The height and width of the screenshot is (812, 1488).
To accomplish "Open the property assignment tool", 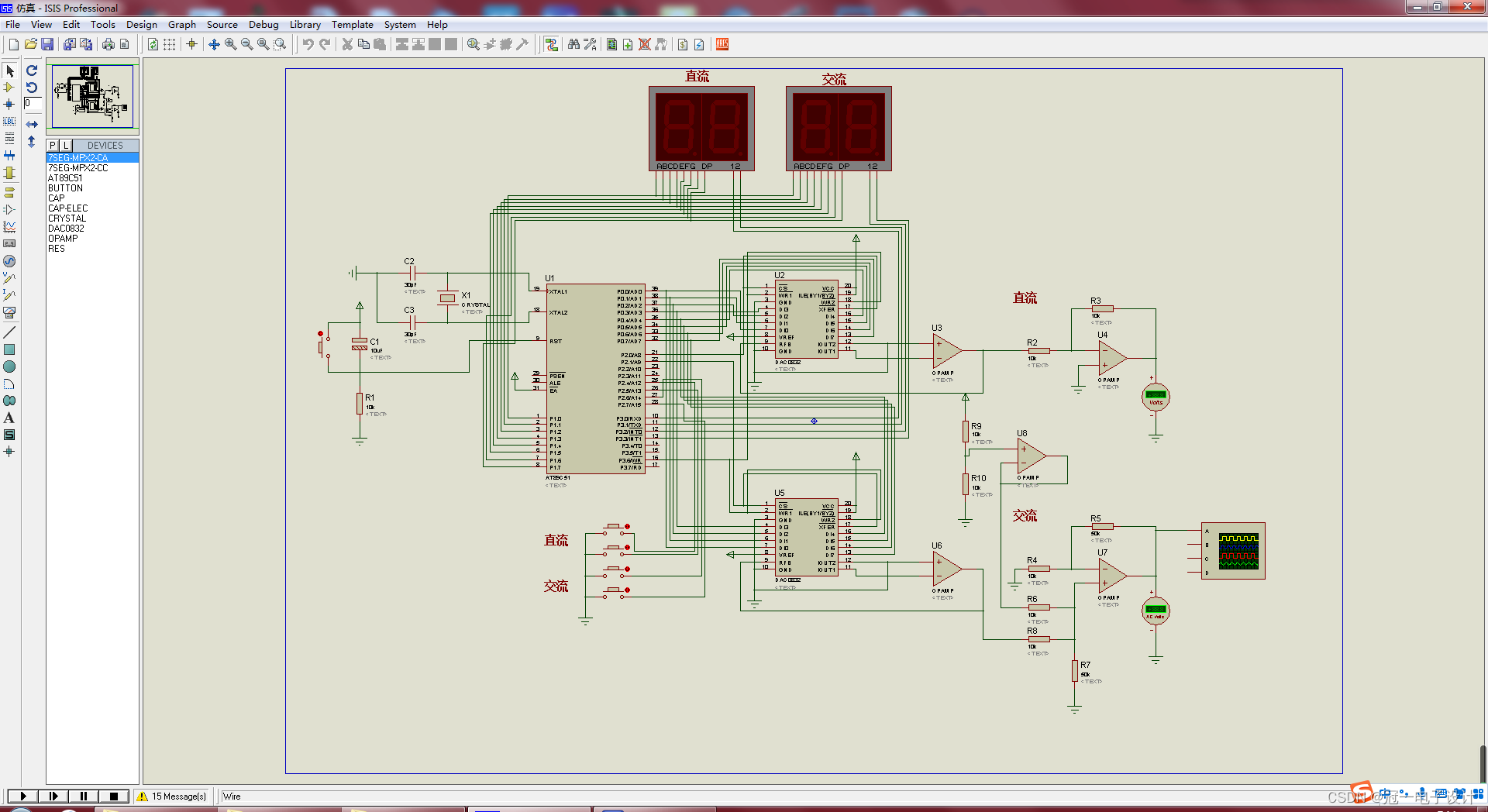I will tap(590, 44).
